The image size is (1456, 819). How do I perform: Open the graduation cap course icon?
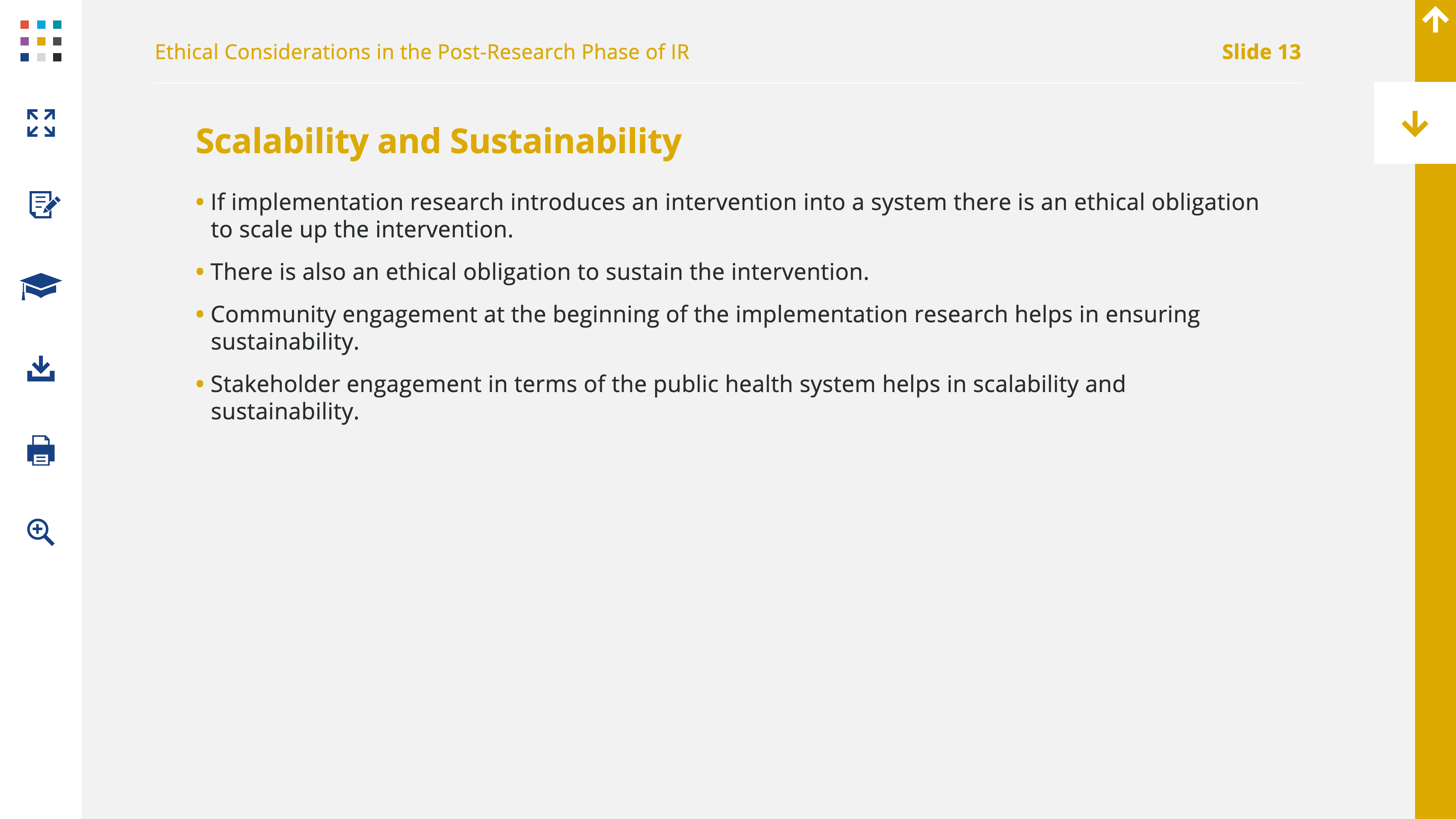point(41,286)
